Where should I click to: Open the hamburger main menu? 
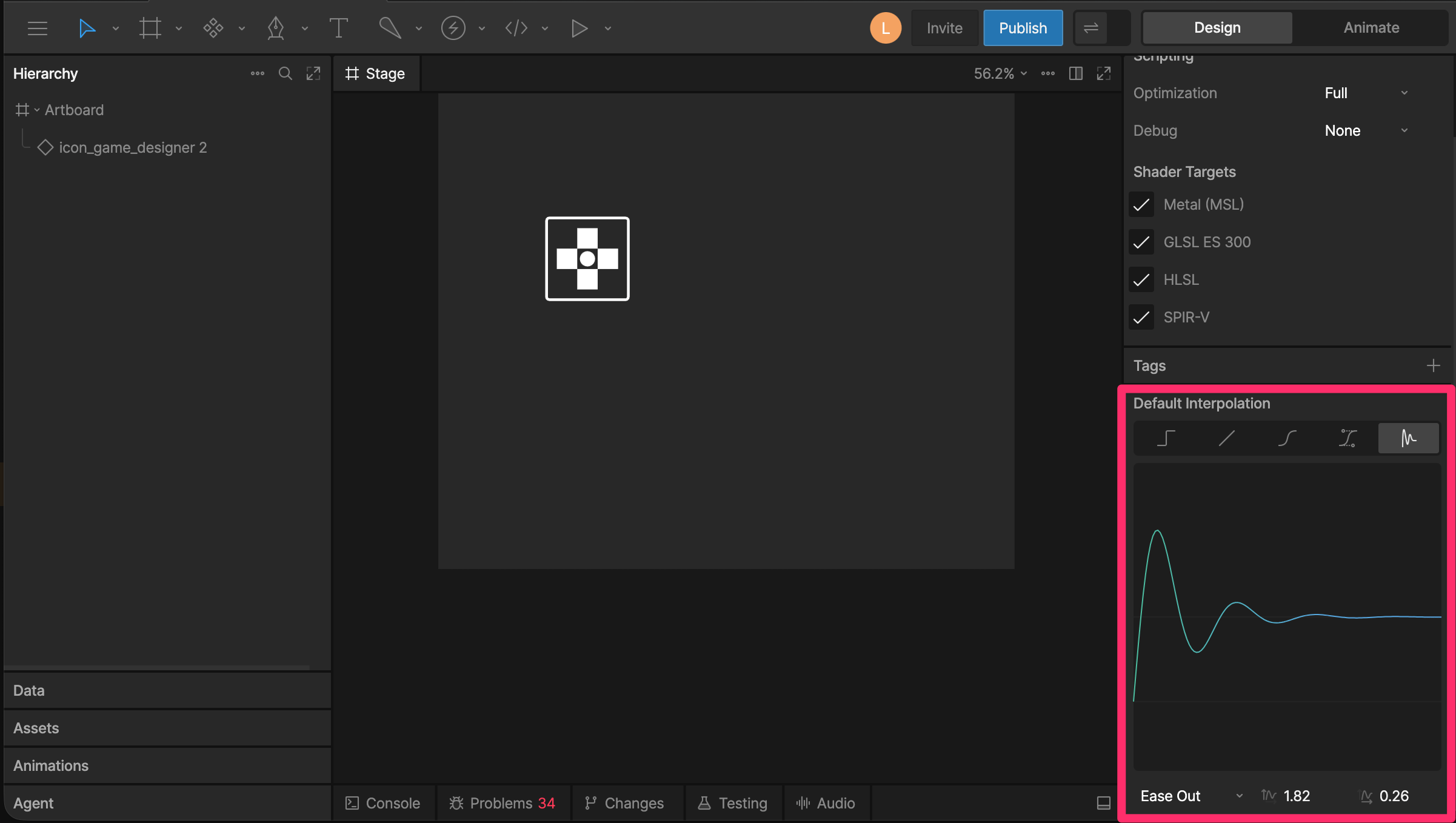pyautogui.click(x=38, y=28)
